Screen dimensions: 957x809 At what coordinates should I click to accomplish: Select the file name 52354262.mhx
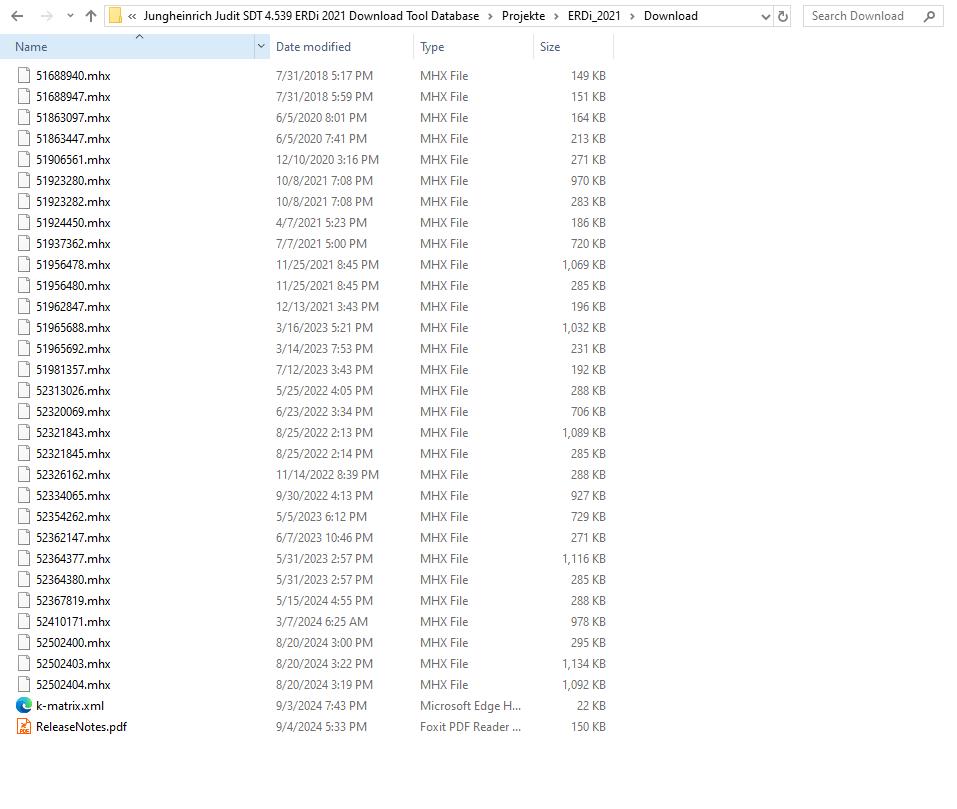(x=73, y=516)
